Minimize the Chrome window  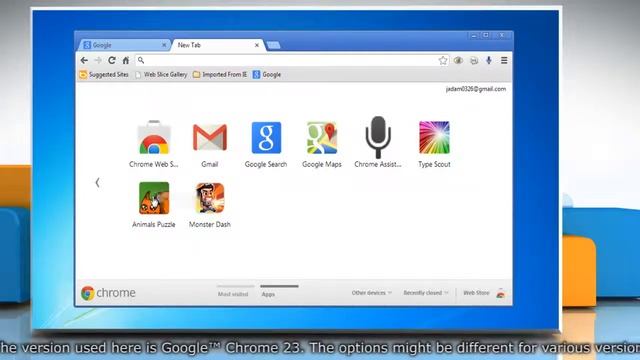point(474,36)
